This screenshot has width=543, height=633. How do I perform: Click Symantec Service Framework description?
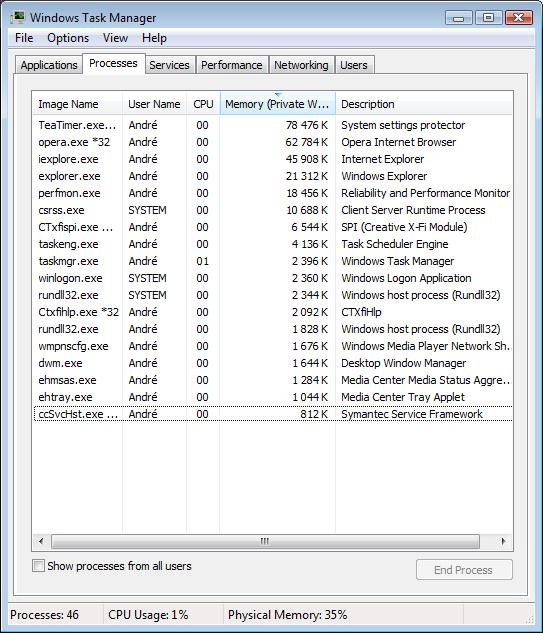click(412, 414)
